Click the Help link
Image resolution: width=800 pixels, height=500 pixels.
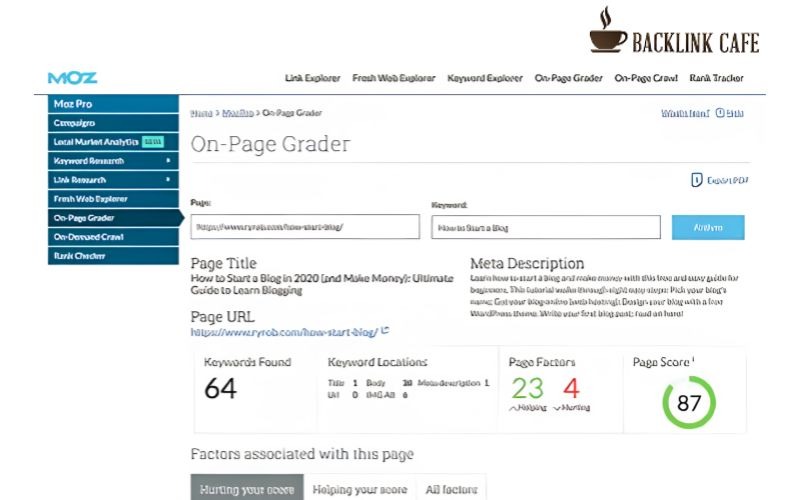pos(735,113)
